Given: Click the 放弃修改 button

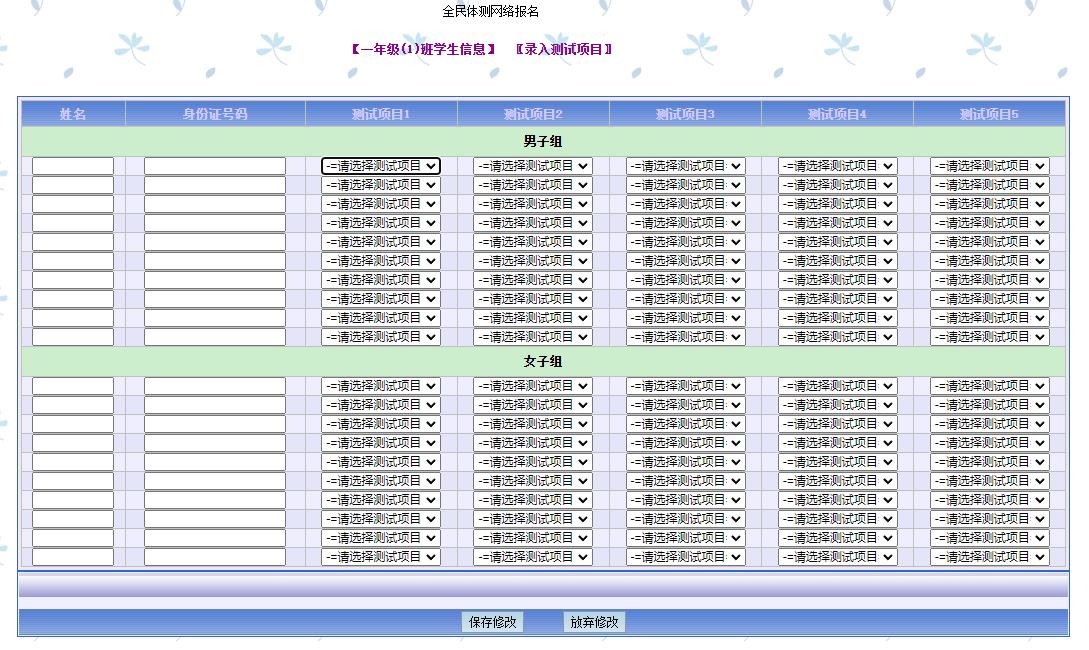Looking at the screenshot, I should (x=594, y=622).
